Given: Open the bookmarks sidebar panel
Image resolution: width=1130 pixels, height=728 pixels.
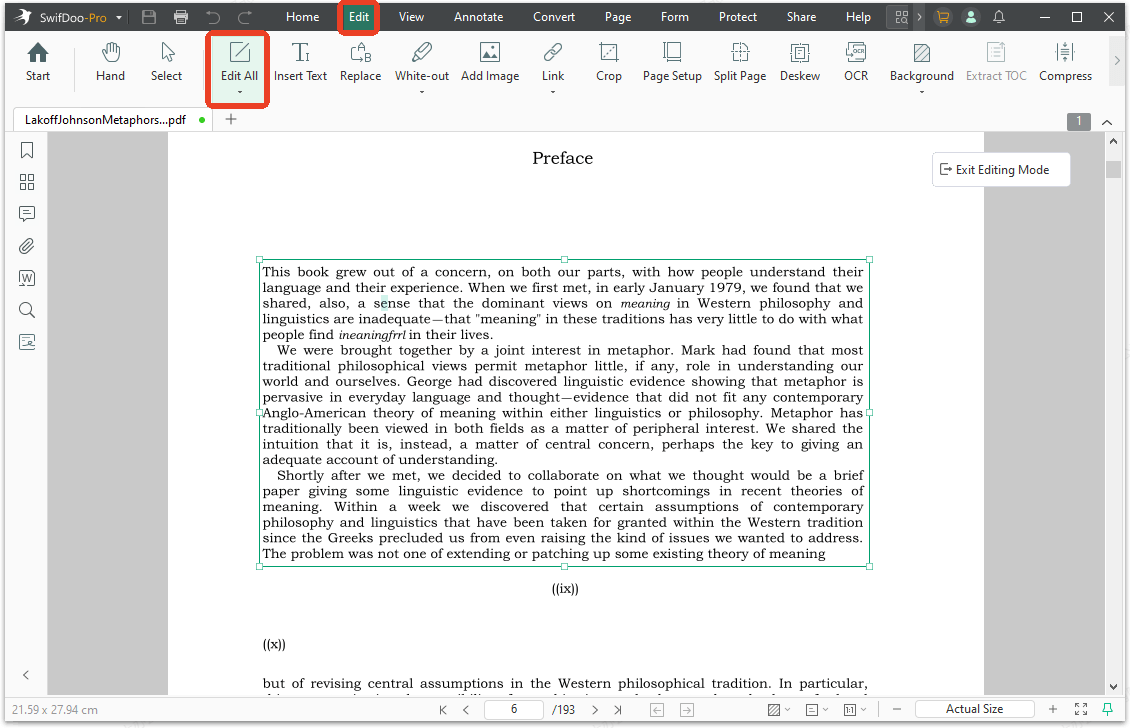Looking at the screenshot, I should click(27, 150).
